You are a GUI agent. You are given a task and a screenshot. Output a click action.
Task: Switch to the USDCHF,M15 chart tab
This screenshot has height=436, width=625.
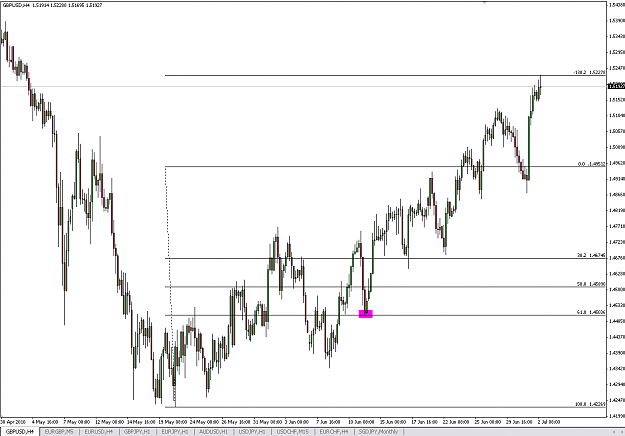[293, 432]
